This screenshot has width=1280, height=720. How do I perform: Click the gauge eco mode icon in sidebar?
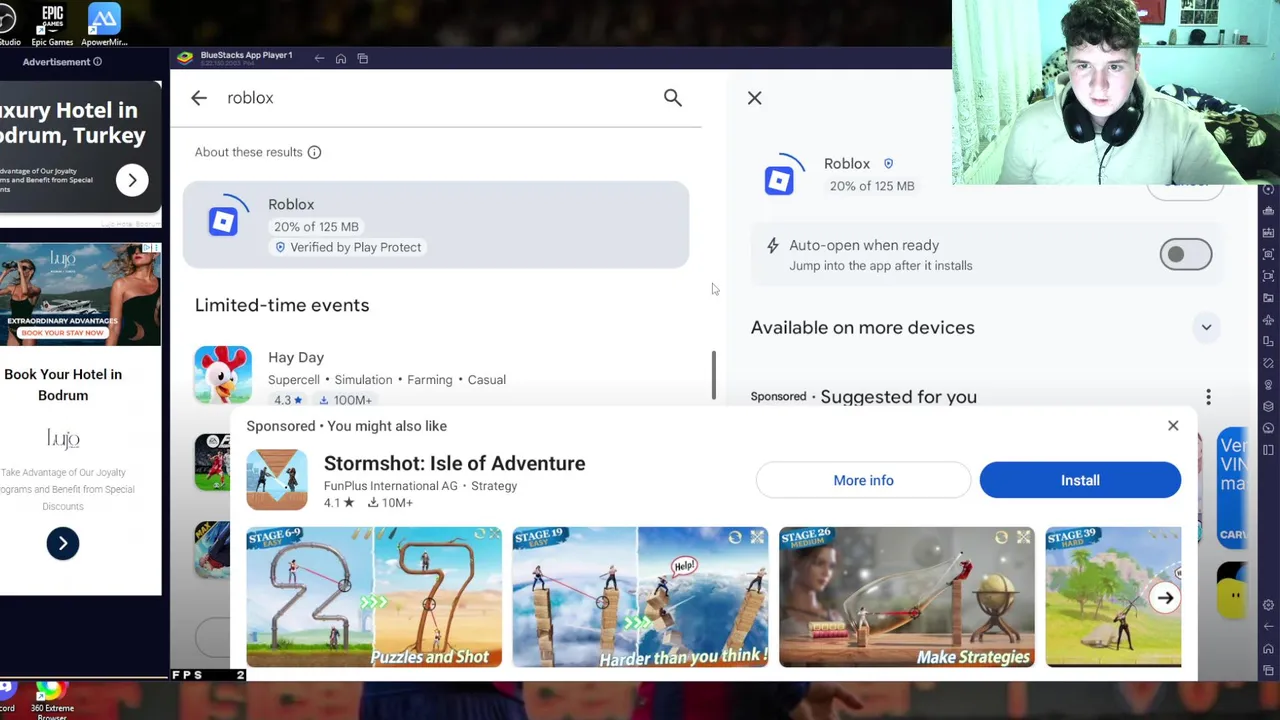pyautogui.click(x=1268, y=428)
